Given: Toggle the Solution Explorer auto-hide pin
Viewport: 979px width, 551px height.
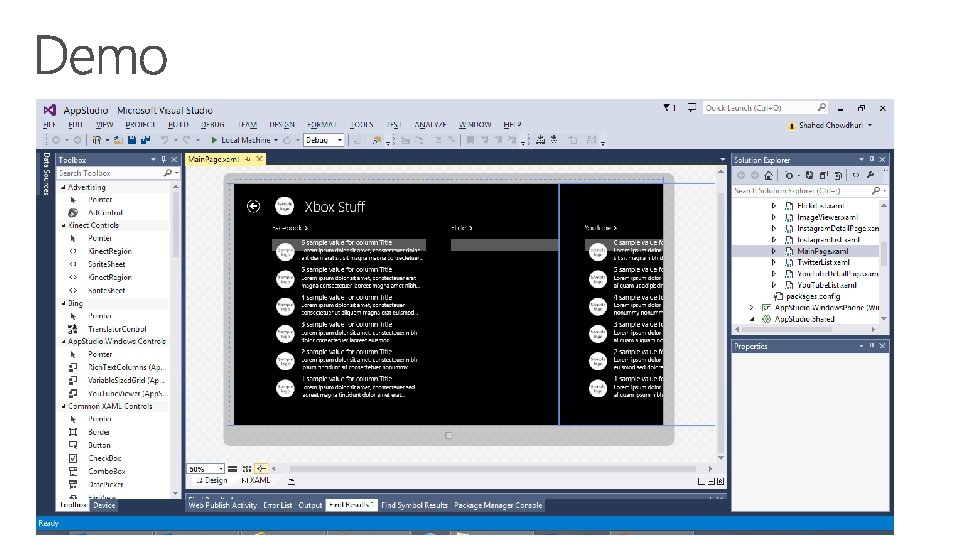Looking at the screenshot, I should pos(872,159).
